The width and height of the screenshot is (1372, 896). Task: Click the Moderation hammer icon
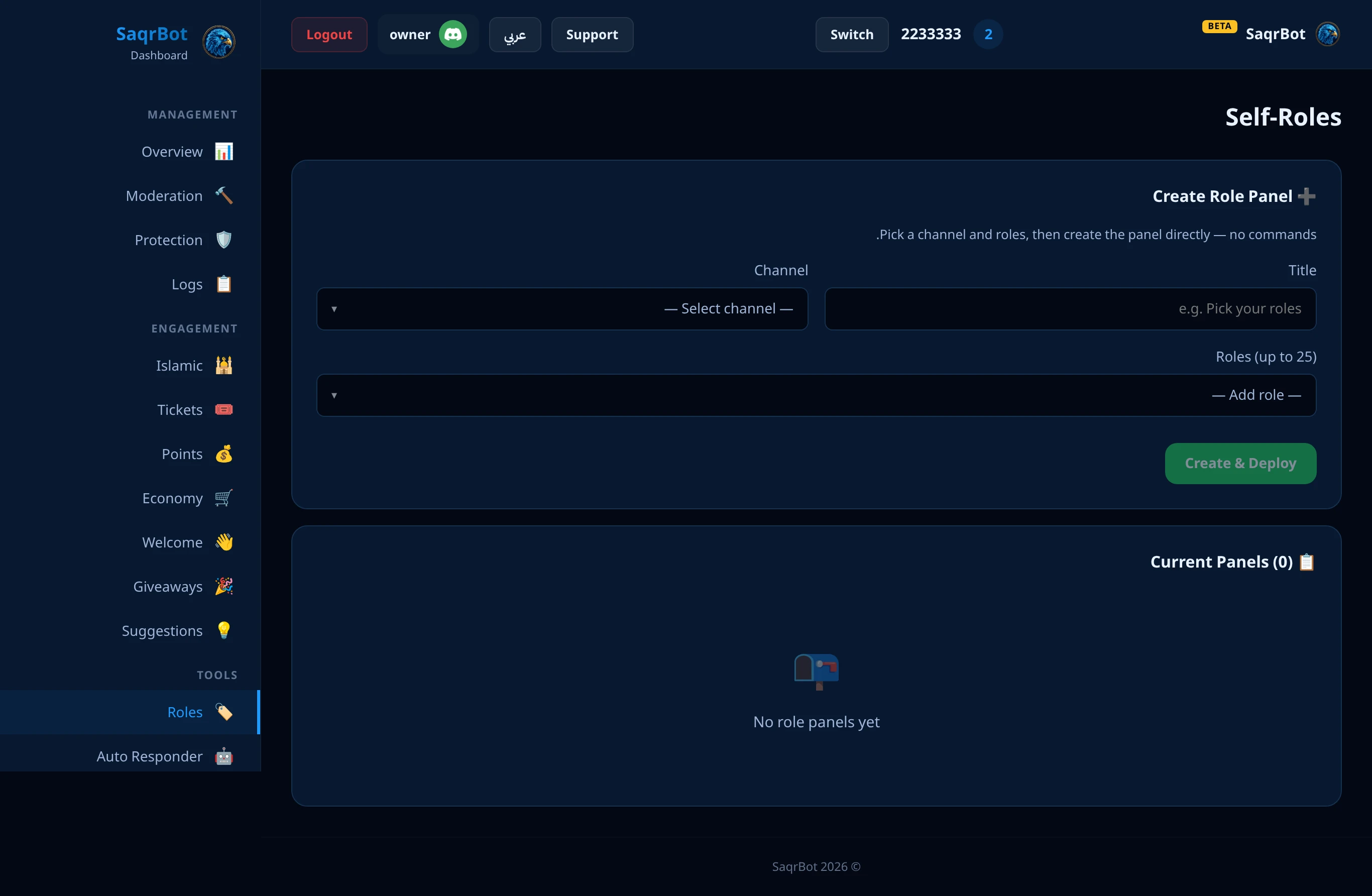(223, 196)
